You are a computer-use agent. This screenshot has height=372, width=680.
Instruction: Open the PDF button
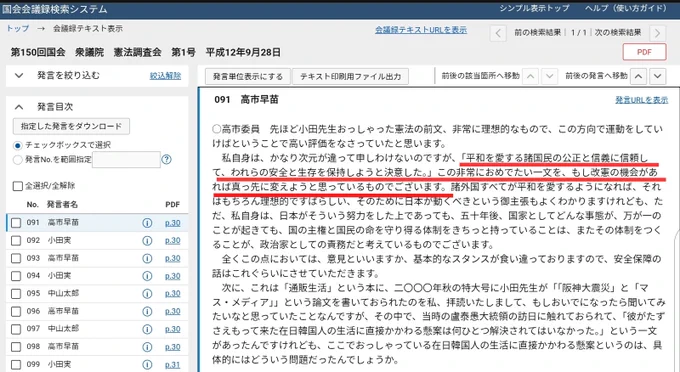pos(644,52)
